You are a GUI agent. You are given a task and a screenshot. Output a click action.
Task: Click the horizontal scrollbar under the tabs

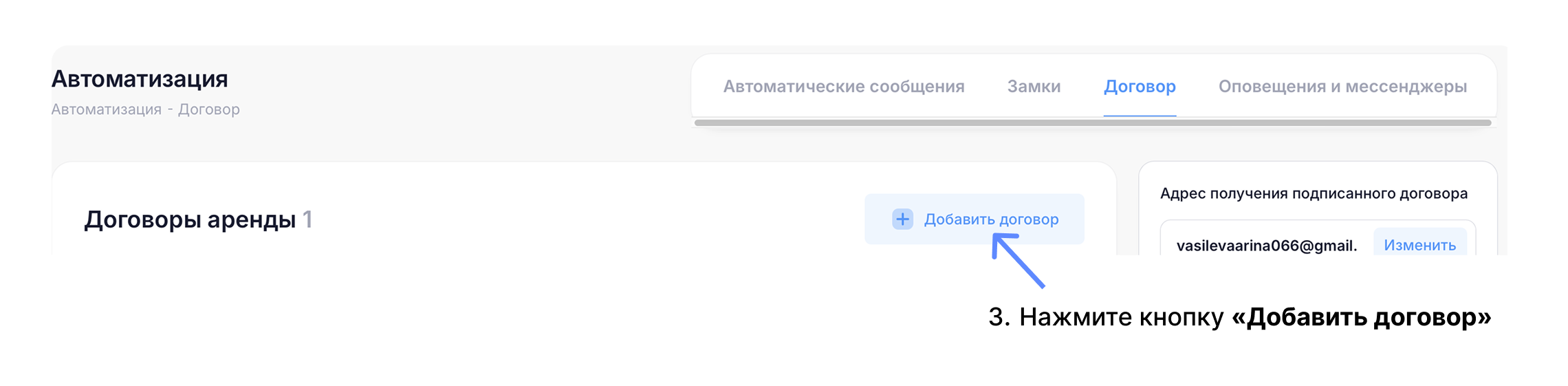[x=1093, y=123]
